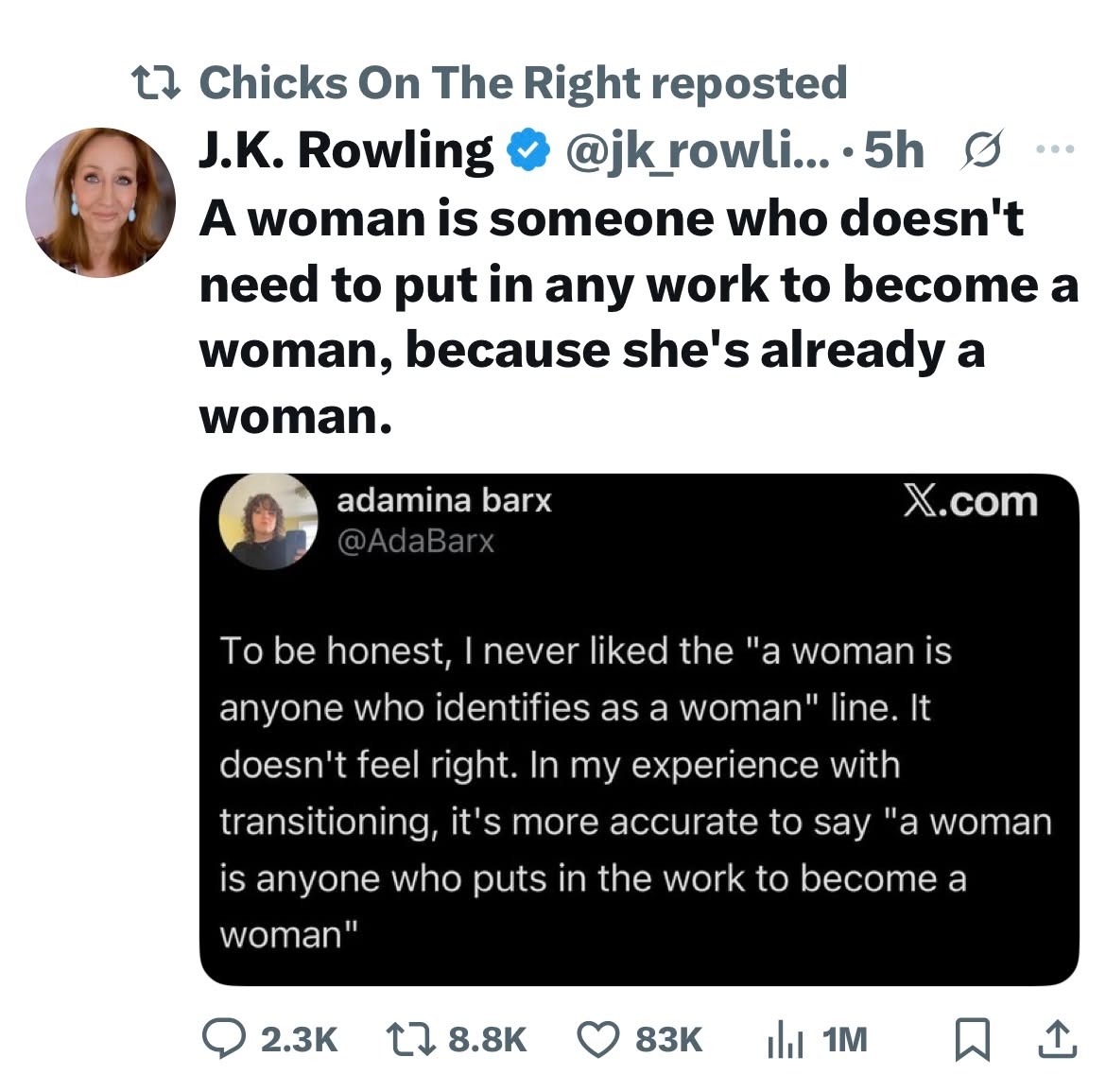Viewport: 1106px width, 1092px height.
Task: Tap the share arrow icon
Action: pyautogui.click(x=1057, y=1039)
